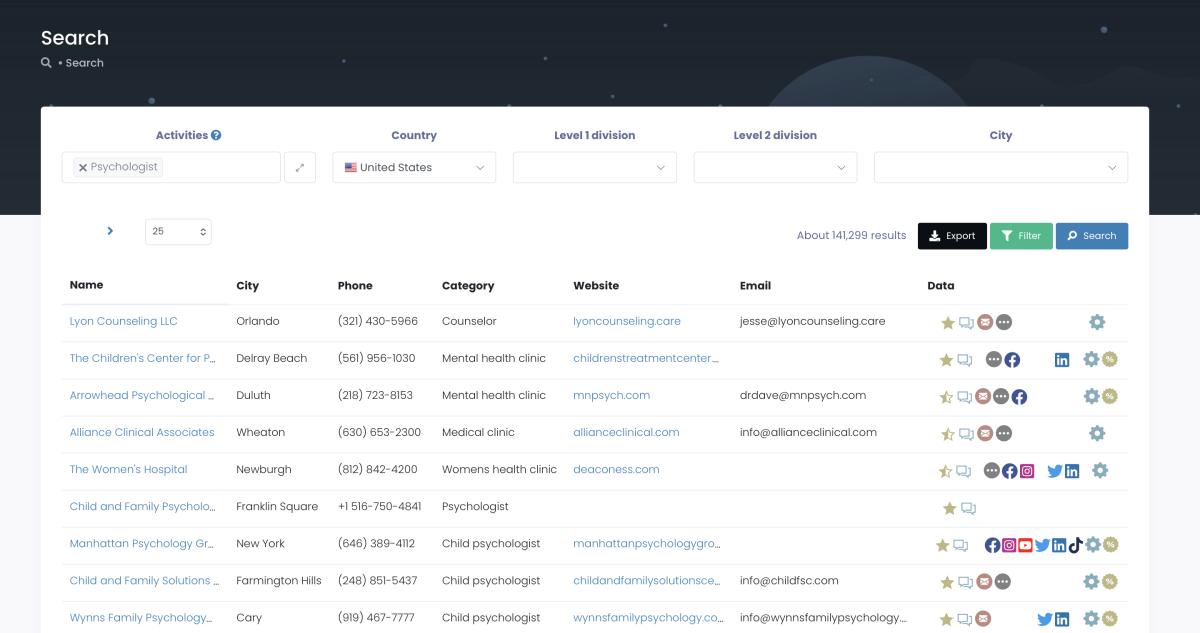This screenshot has width=1200, height=633.
Task: Open Manhattan Psychology Group's TikTok icon
Action: [x=1075, y=543]
